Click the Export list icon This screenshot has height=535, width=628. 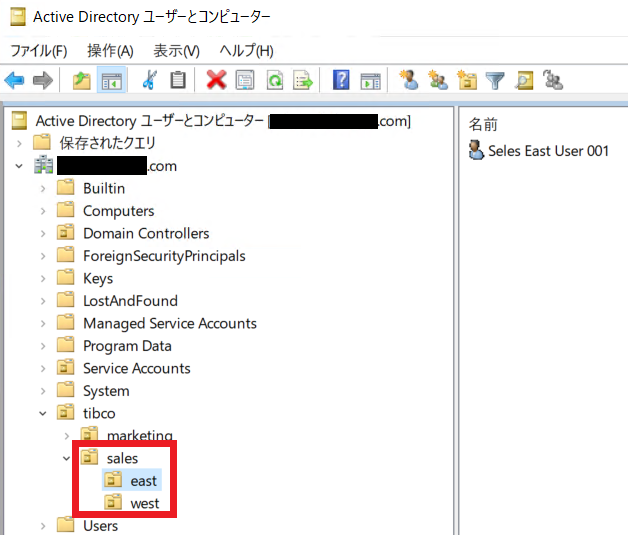(x=303, y=80)
